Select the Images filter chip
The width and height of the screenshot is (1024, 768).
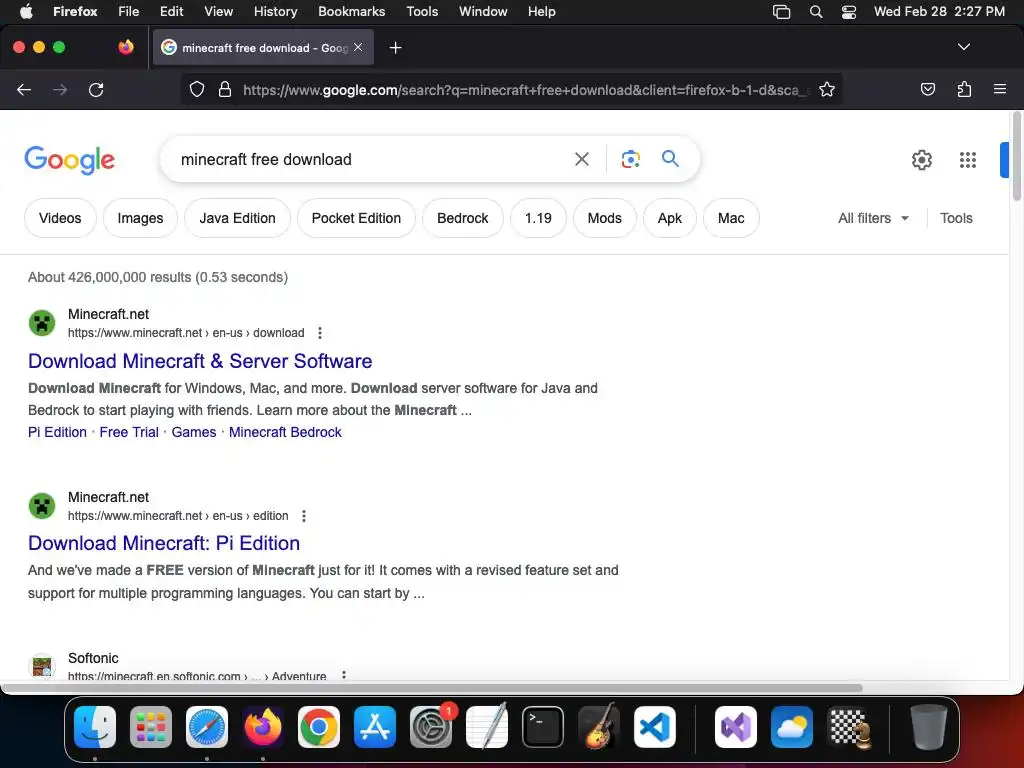[140, 218]
